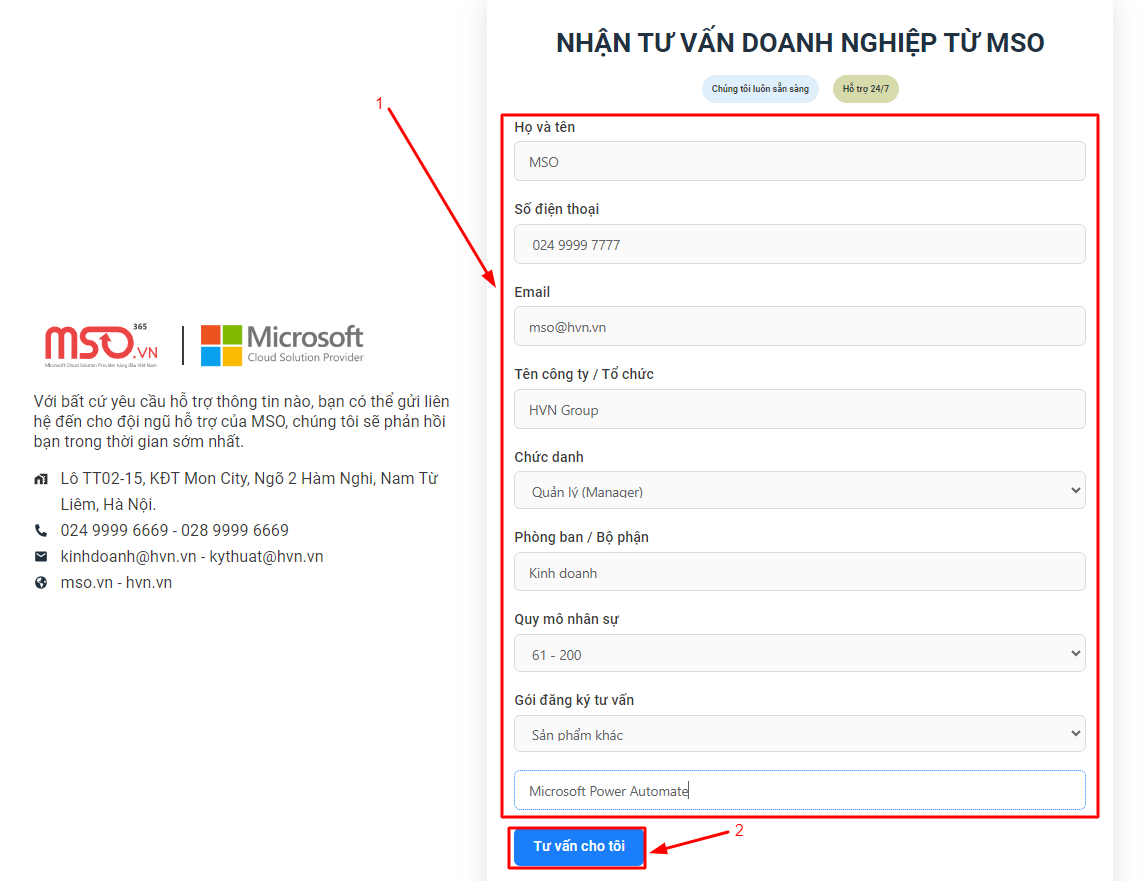Image resolution: width=1141 pixels, height=881 pixels.
Task: Click the Phòng ban / Bộ phận label
Action: pyautogui.click(x=581, y=538)
